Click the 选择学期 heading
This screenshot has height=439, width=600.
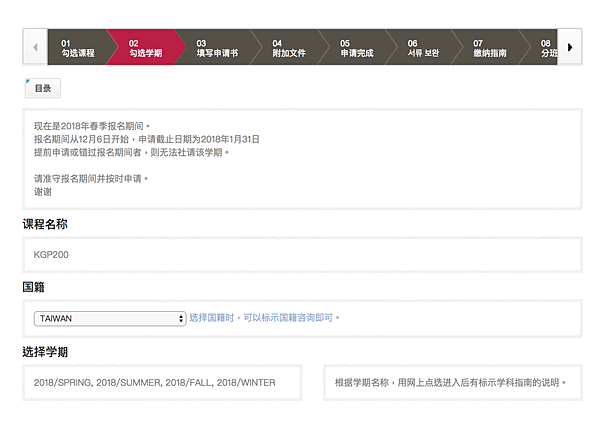point(45,352)
